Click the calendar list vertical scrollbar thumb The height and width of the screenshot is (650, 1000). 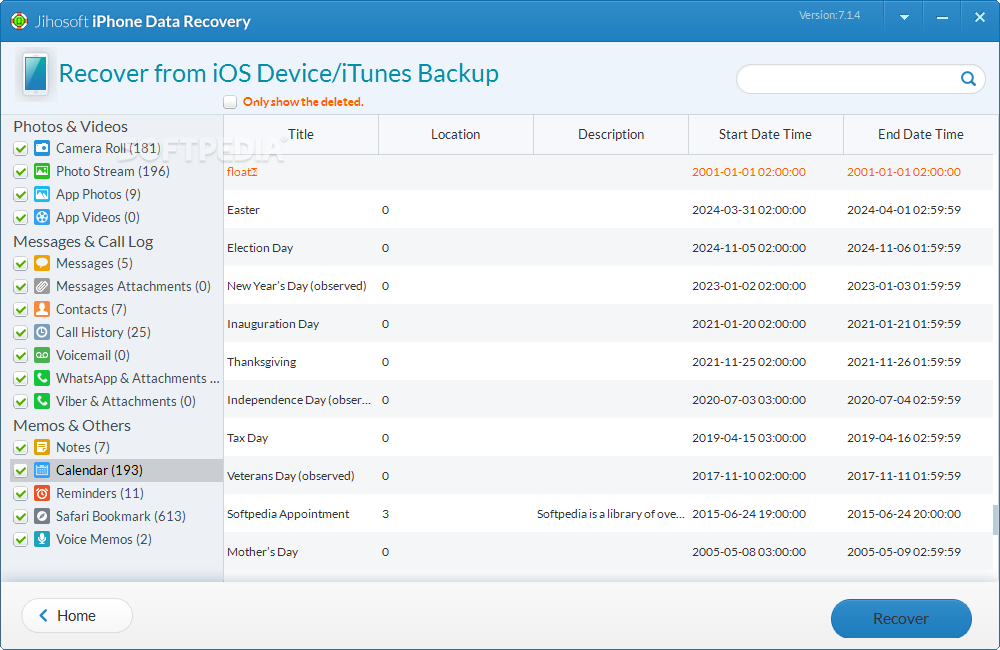coord(996,519)
